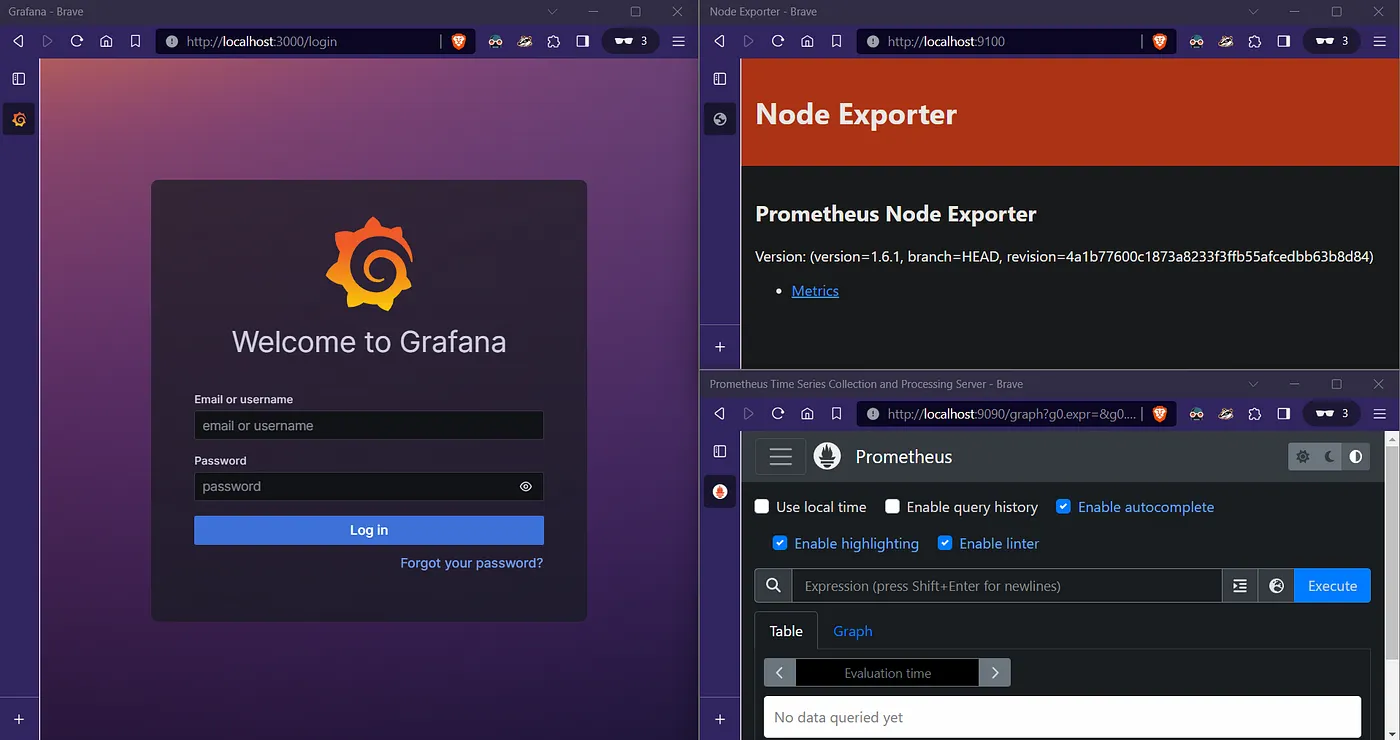Open the metrics explorer globe icon
1400x740 pixels.
click(1276, 586)
